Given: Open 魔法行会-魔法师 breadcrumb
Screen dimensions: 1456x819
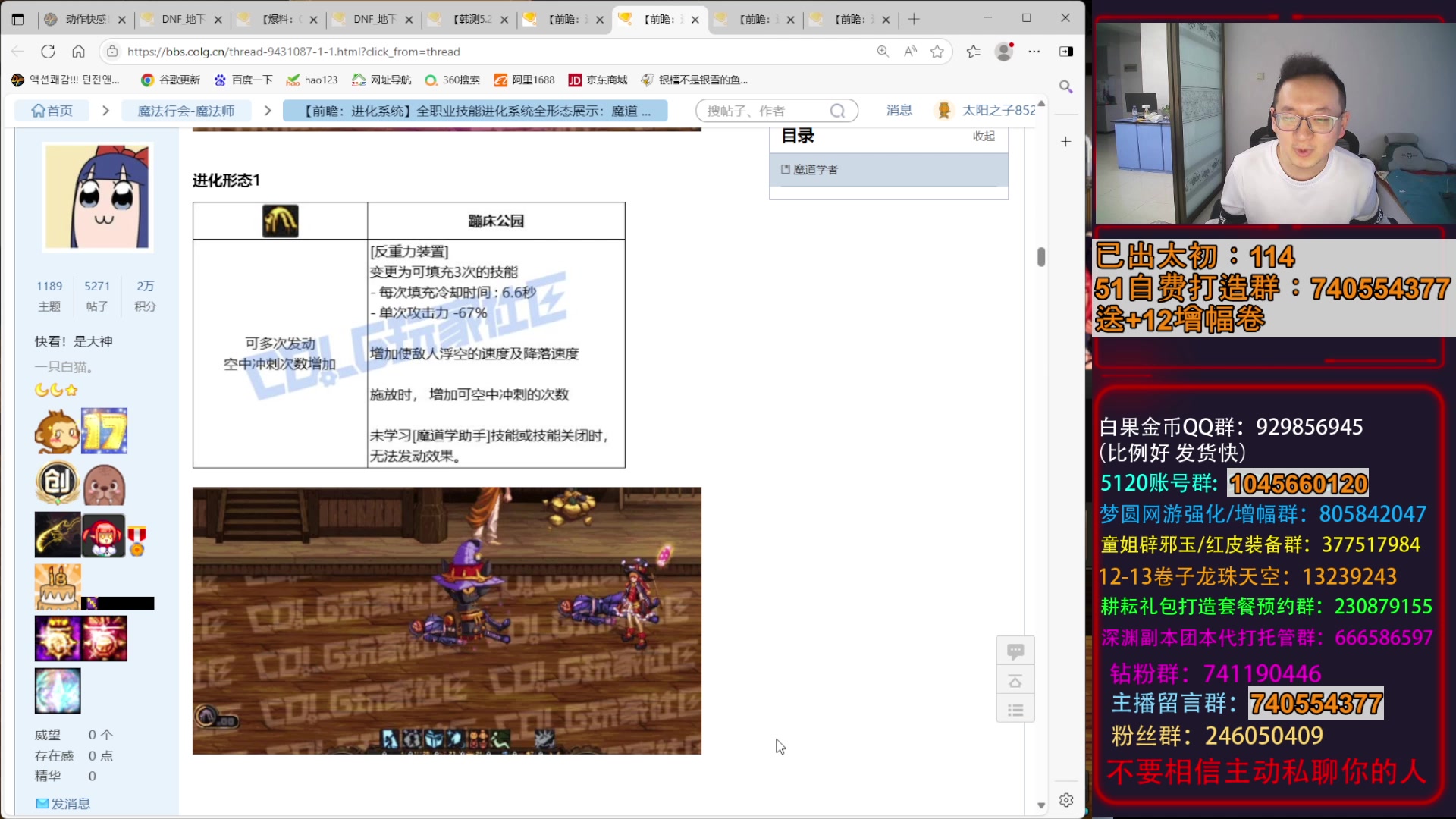Looking at the screenshot, I should 186,111.
